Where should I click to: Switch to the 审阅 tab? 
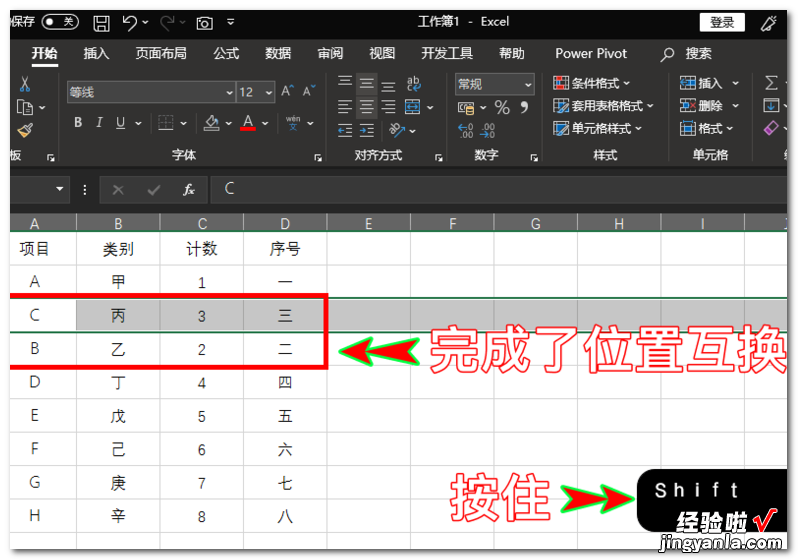(x=330, y=53)
